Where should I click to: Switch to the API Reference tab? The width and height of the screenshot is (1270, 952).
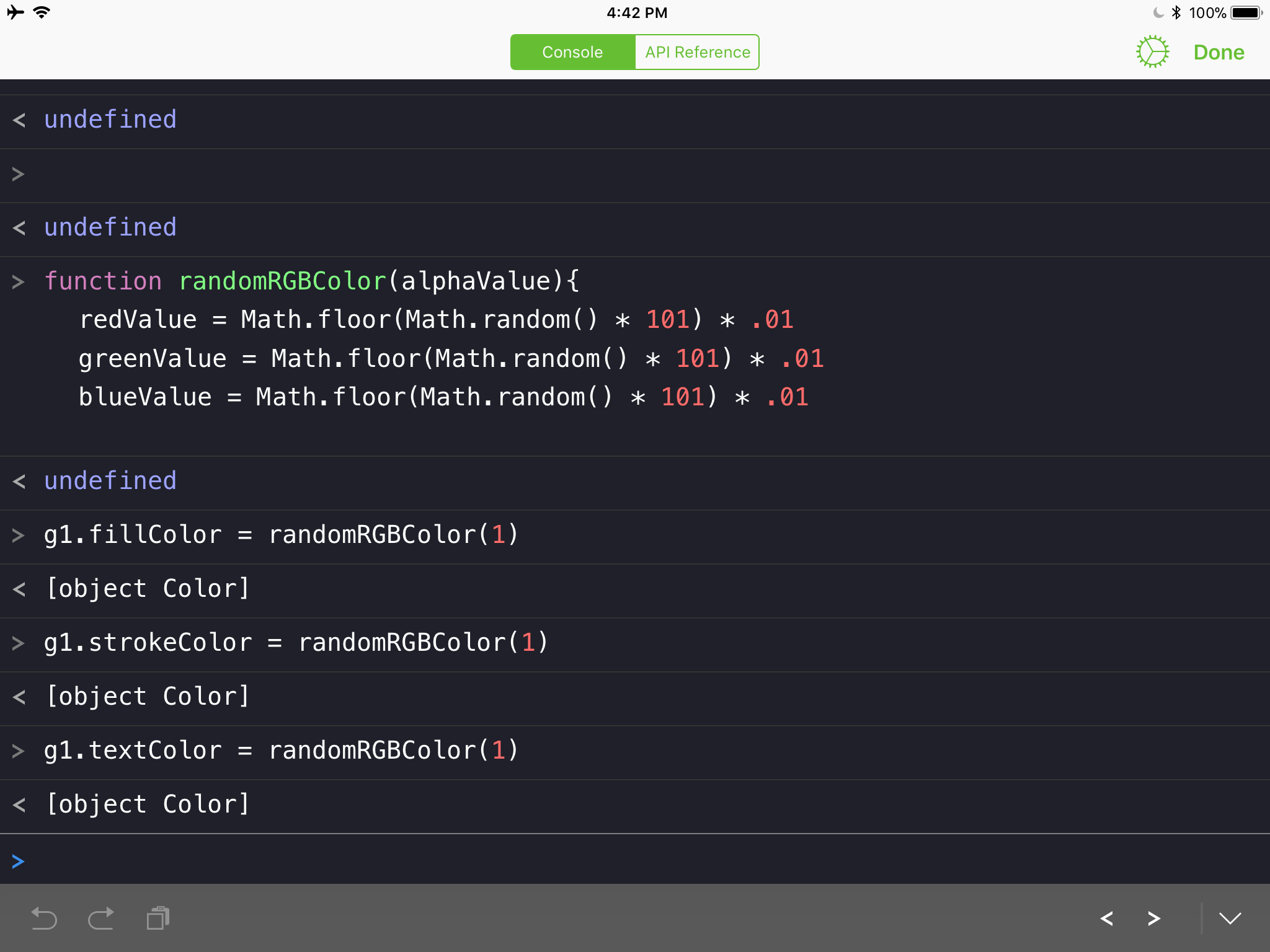coord(697,52)
